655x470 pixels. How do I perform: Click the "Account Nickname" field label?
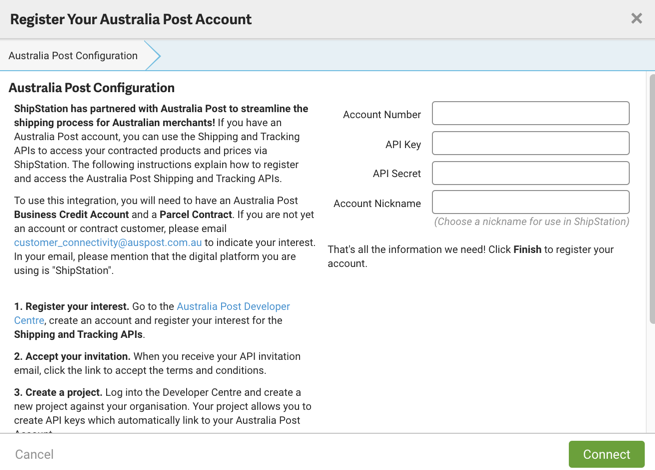click(377, 203)
